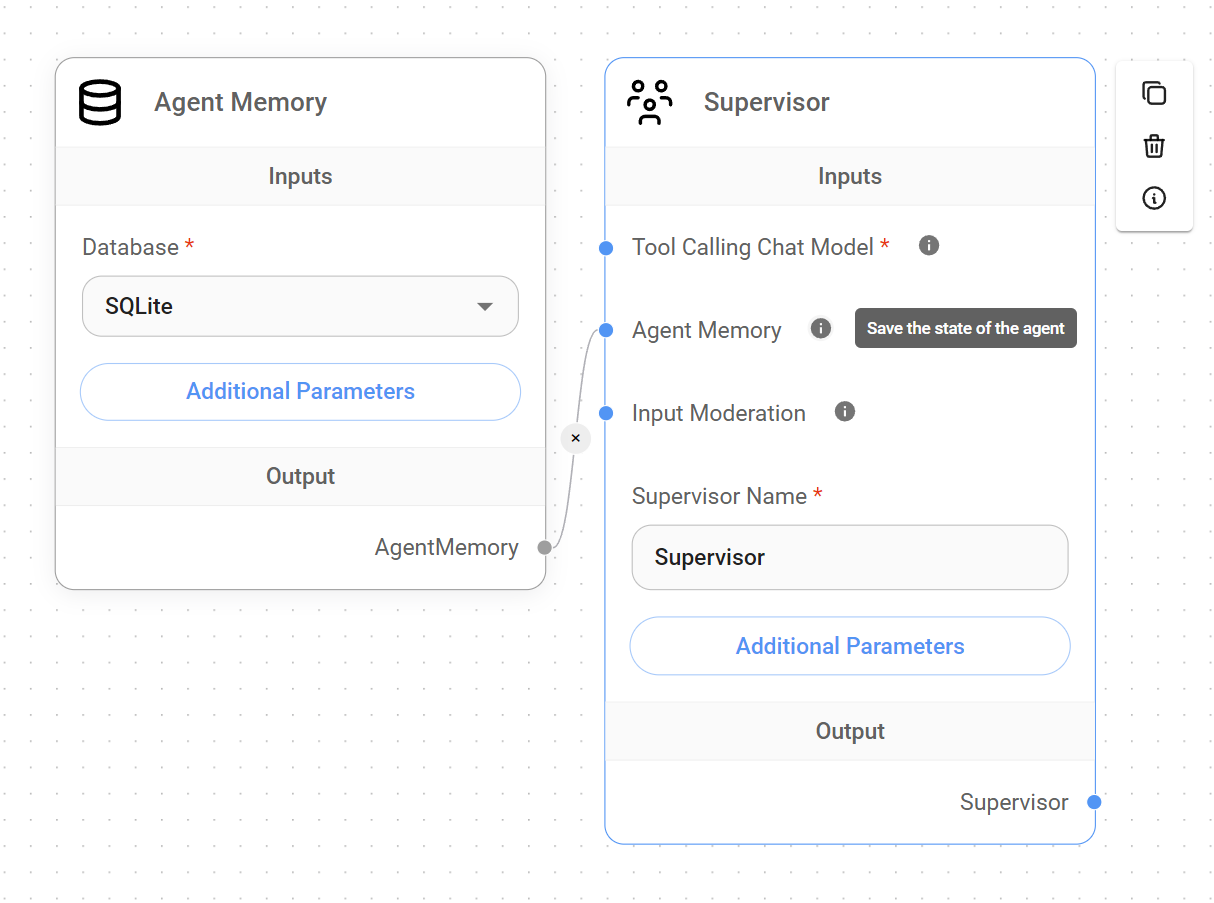Select the Supervisor node by its title

click(x=766, y=102)
